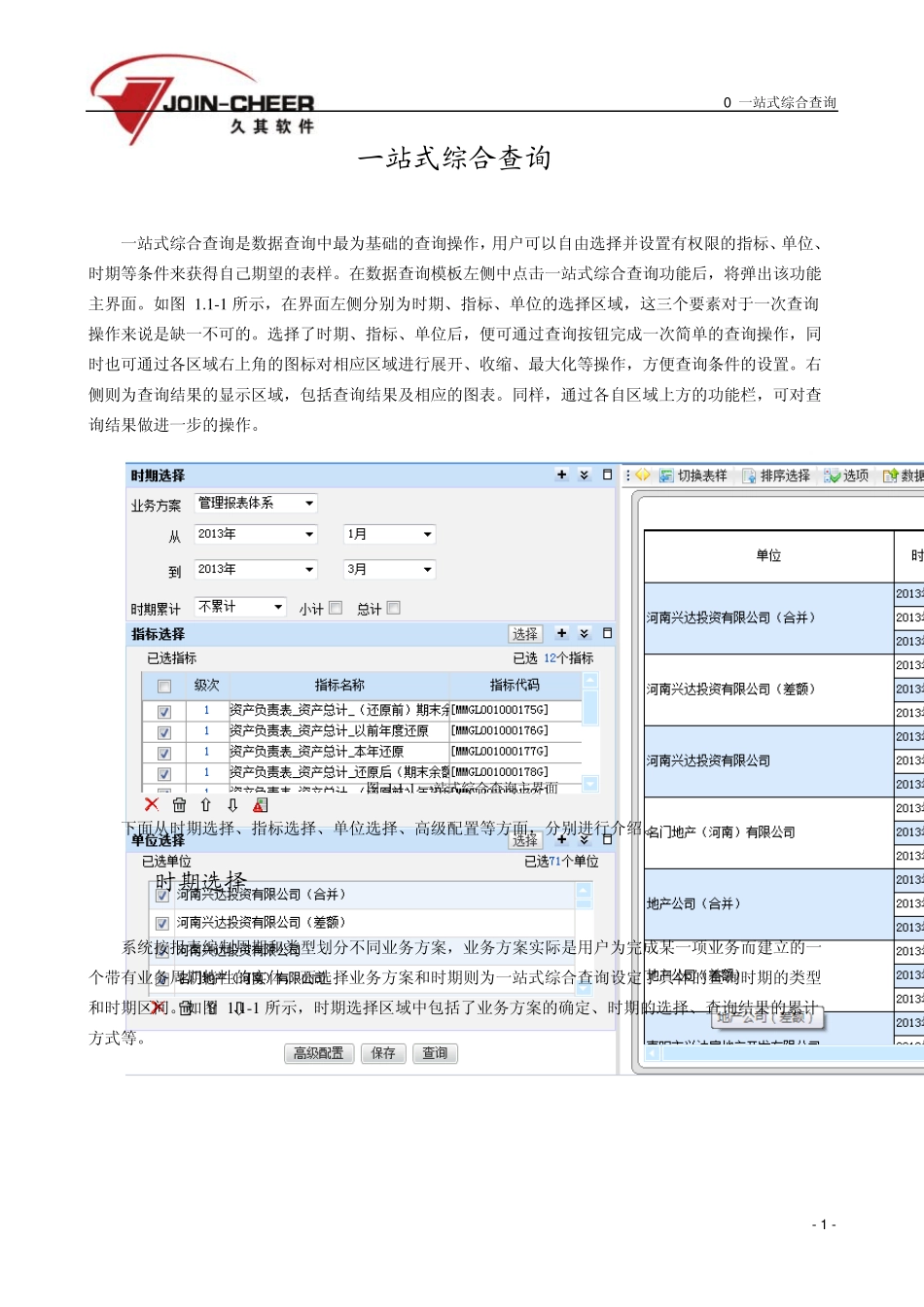The image size is (924, 1307).
Task: Open the 到 year dropdown showing 2013年
Action: click(x=256, y=569)
